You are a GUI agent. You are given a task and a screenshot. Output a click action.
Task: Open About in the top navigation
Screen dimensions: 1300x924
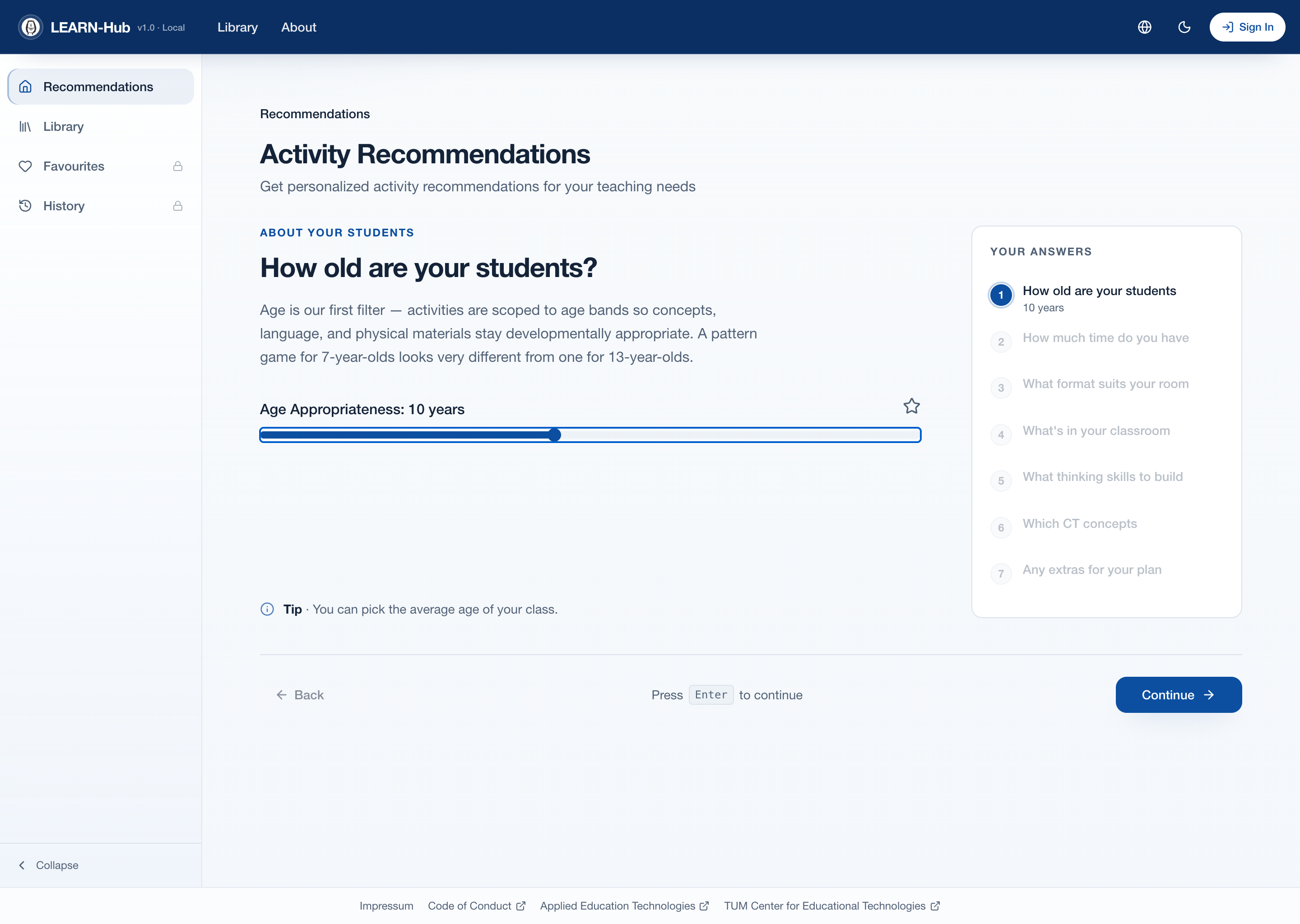pos(299,28)
